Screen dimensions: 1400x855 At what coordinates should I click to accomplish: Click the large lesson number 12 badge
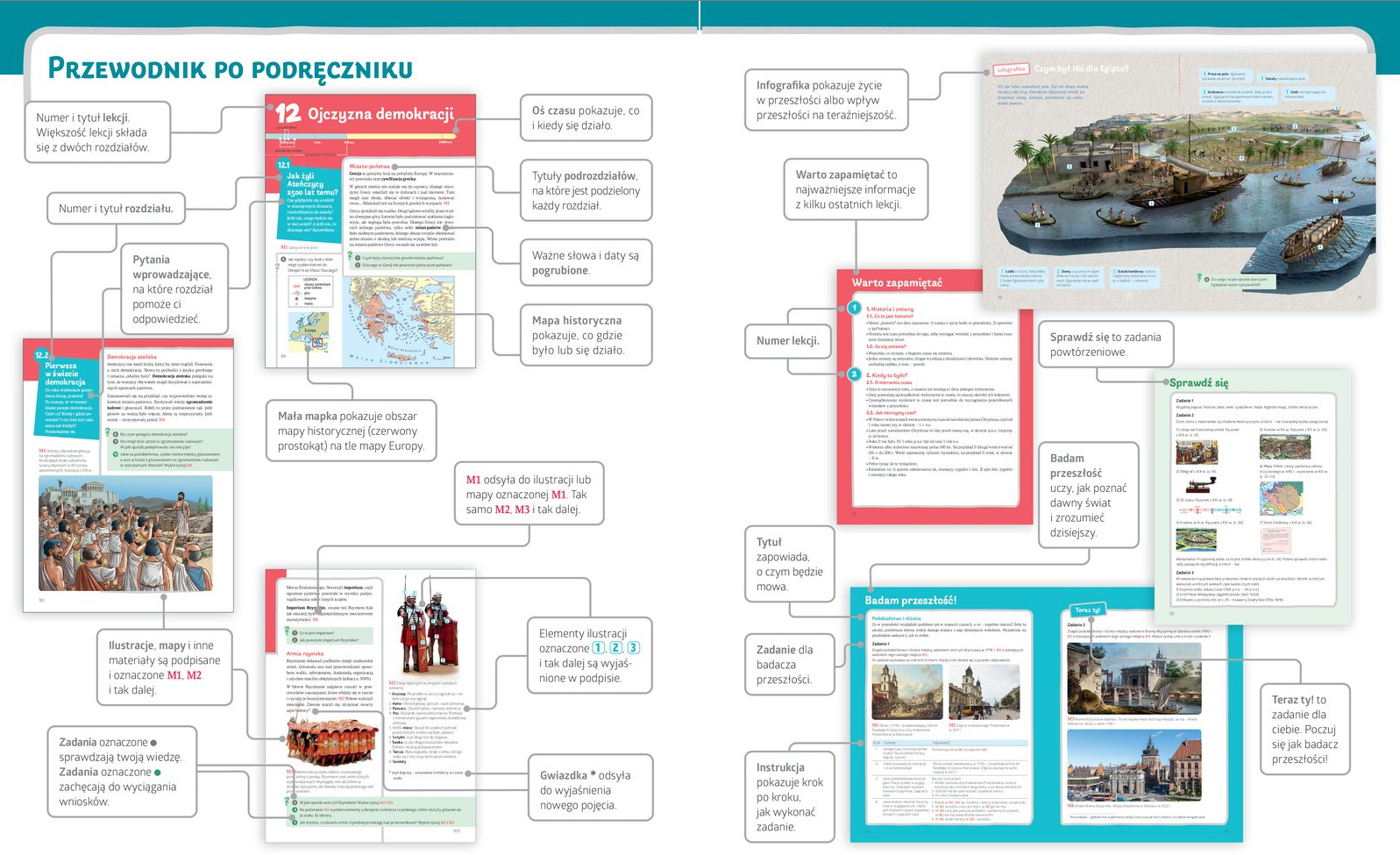(x=288, y=113)
